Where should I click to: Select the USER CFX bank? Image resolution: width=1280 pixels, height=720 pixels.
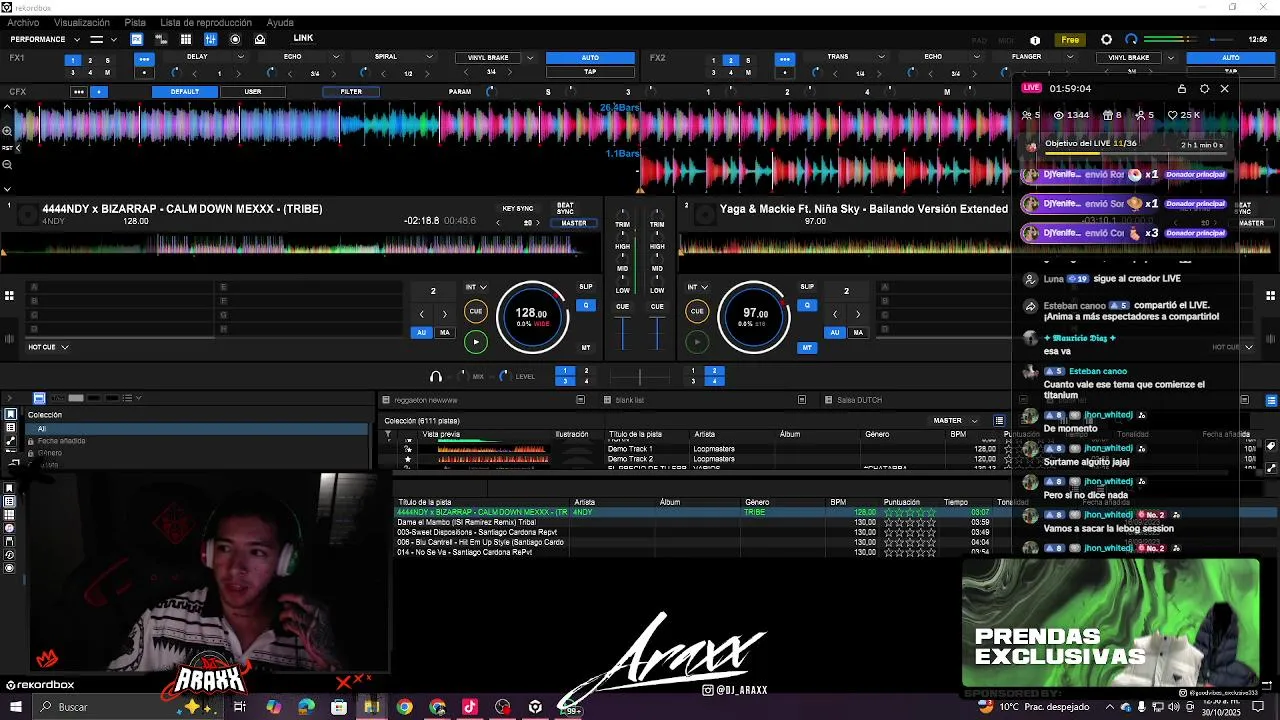click(253, 92)
